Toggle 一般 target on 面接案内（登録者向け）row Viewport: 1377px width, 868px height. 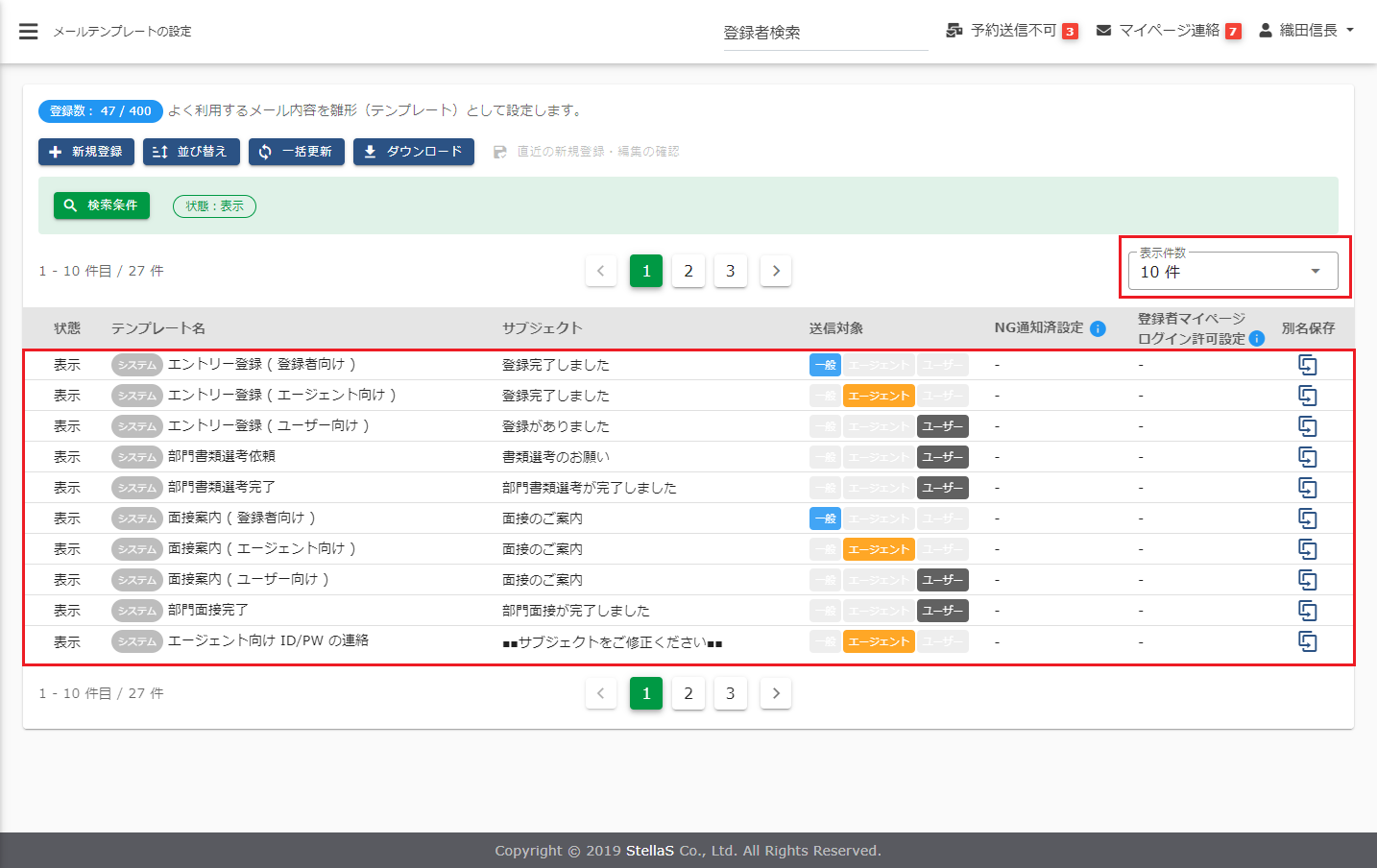point(825,518)
